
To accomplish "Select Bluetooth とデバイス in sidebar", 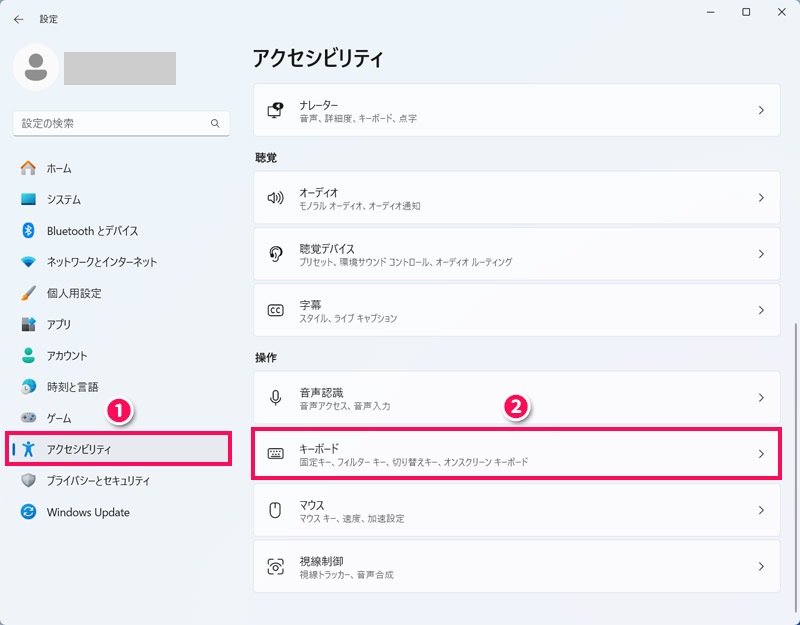I will (x=92, y=231).
